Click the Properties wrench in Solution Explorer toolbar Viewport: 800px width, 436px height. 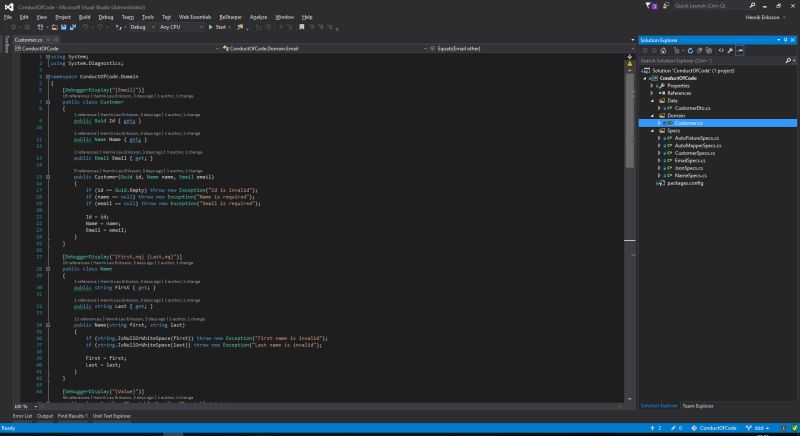730,50
